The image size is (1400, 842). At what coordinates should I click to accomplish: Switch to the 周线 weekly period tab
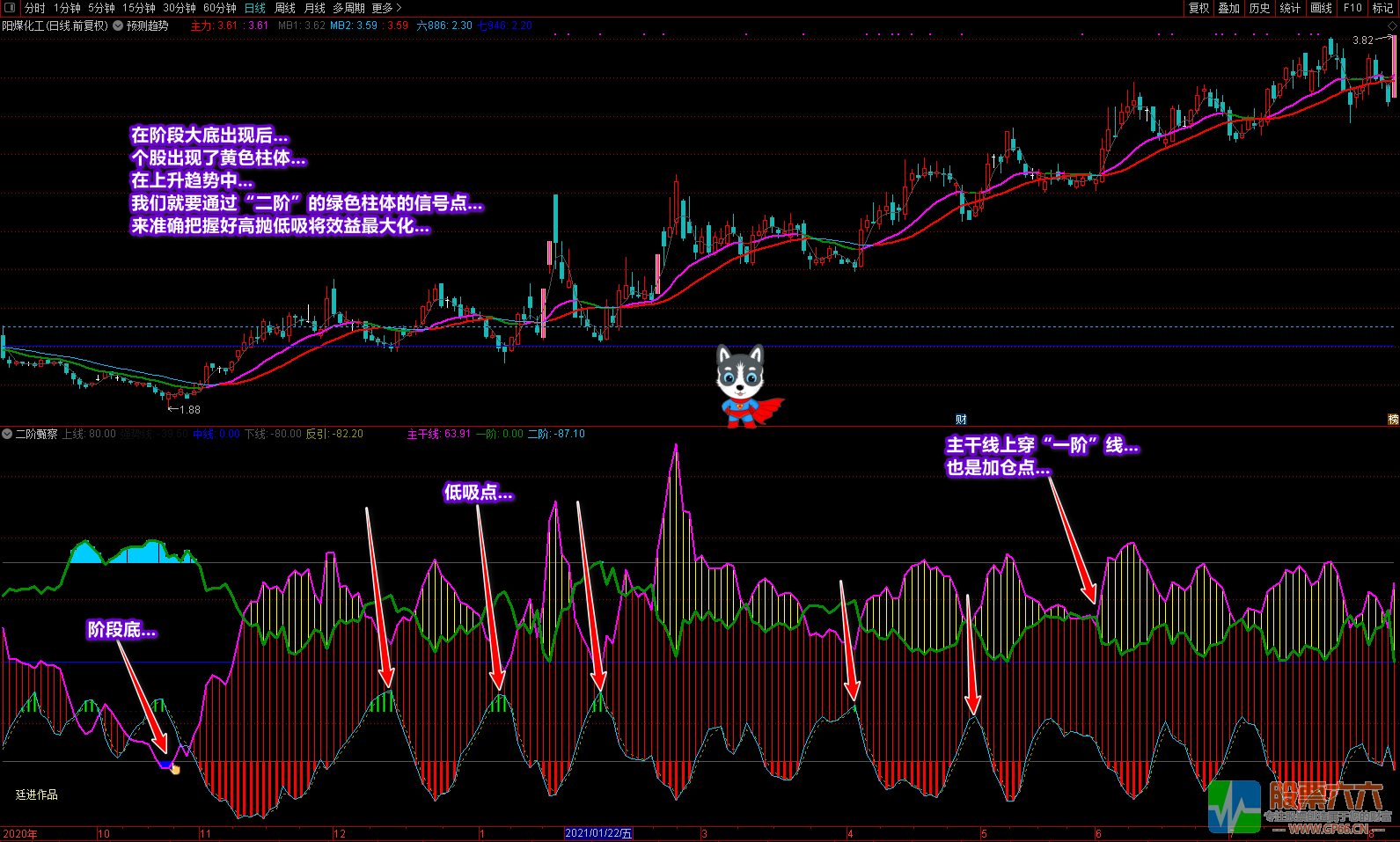coord(285,8)
